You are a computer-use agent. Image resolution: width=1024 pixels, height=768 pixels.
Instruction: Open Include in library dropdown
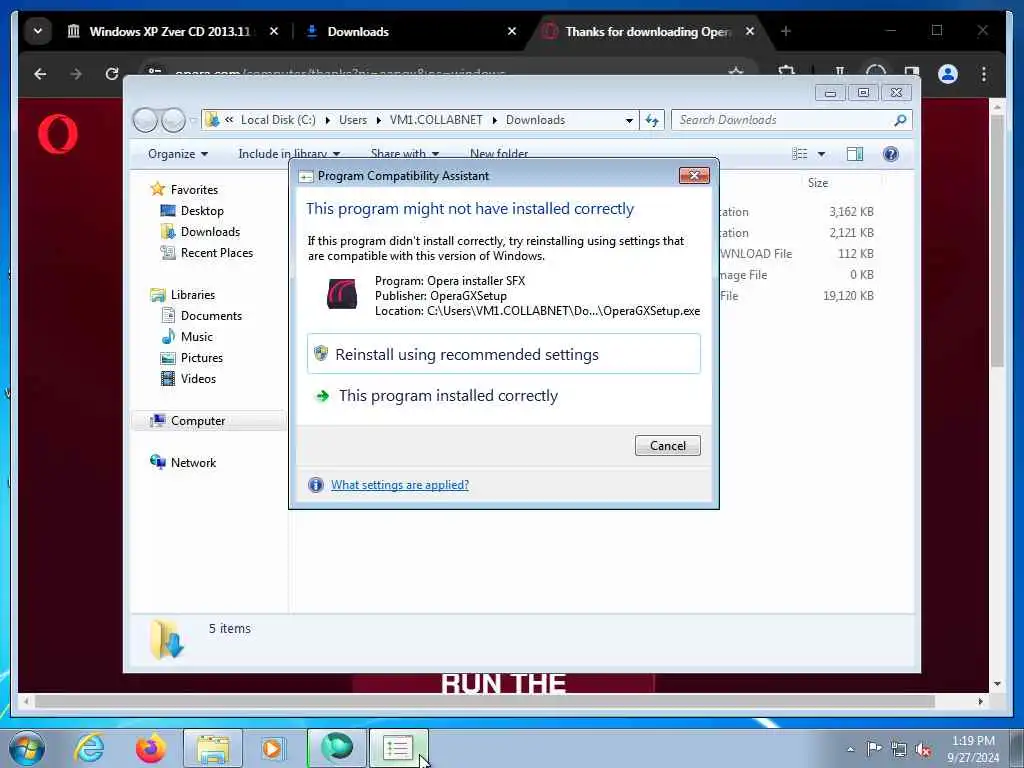[289, 153]
